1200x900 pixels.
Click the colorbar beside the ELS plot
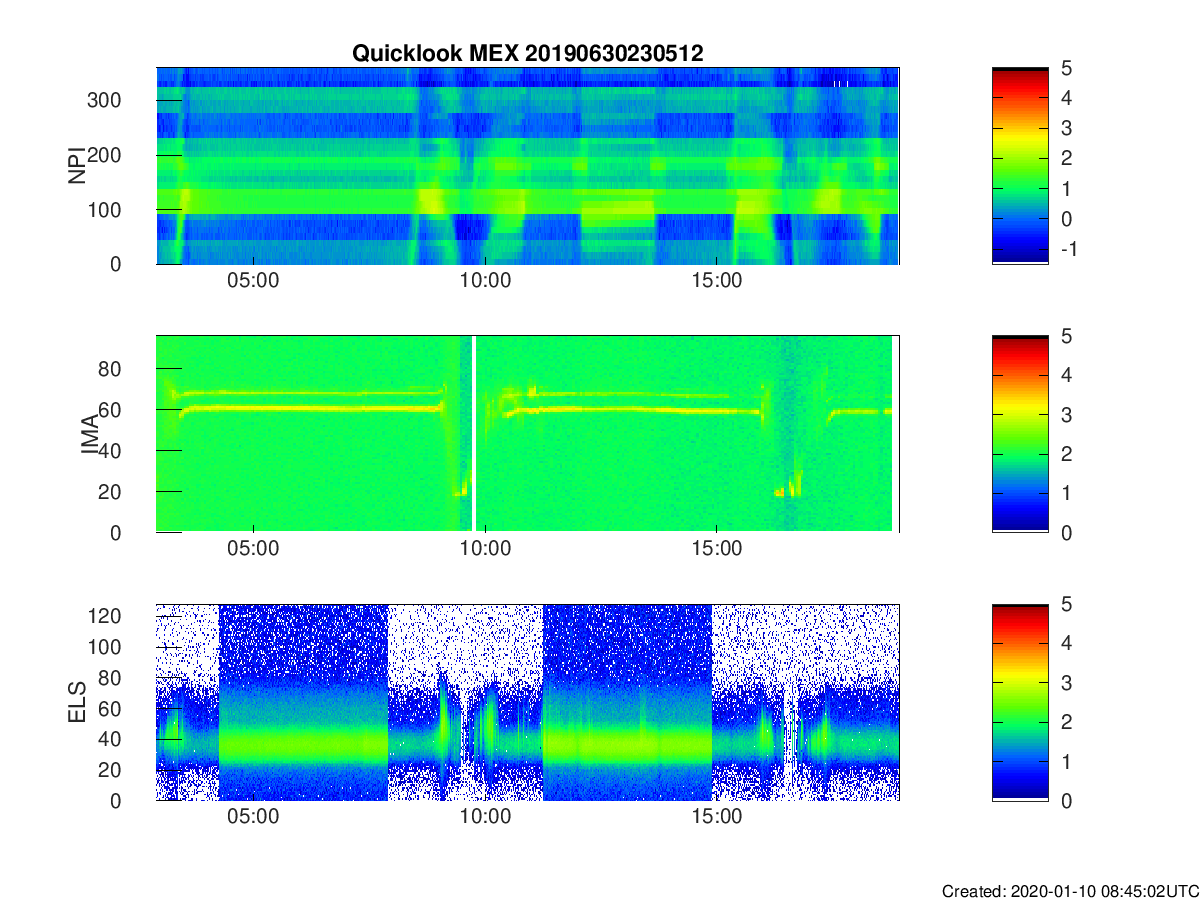click(x=1020, y=702)
